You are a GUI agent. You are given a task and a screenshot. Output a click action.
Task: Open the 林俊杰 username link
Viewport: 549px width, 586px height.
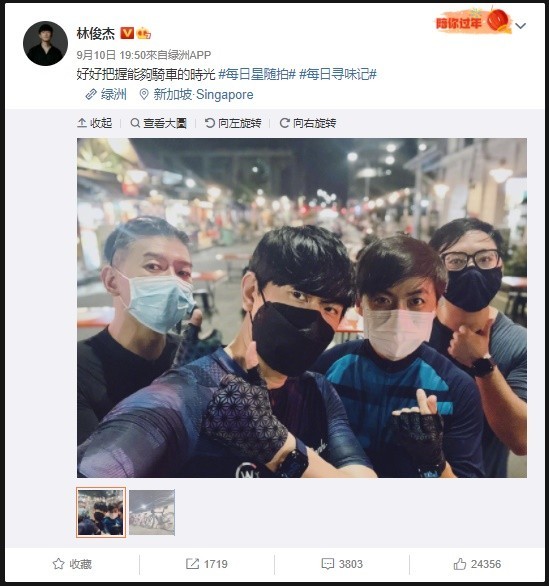coord(96,34)
